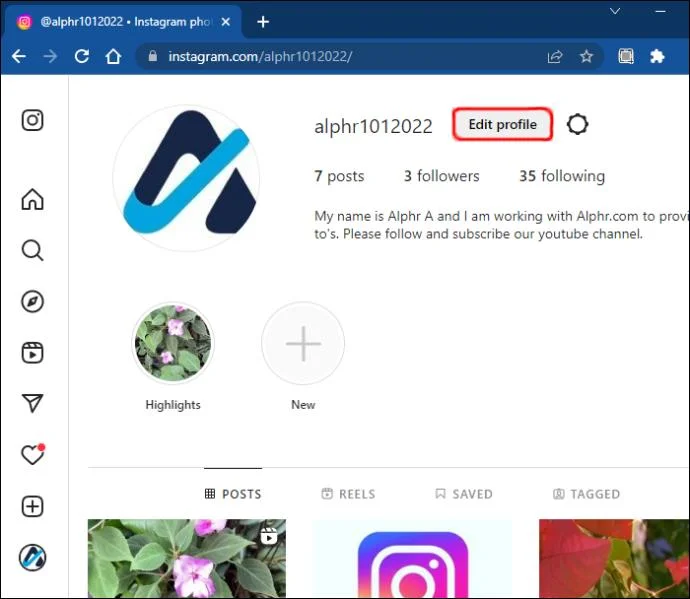Go to Home in Instagram sidebar
The image size is (690, 599).
(x=33, y=199)
